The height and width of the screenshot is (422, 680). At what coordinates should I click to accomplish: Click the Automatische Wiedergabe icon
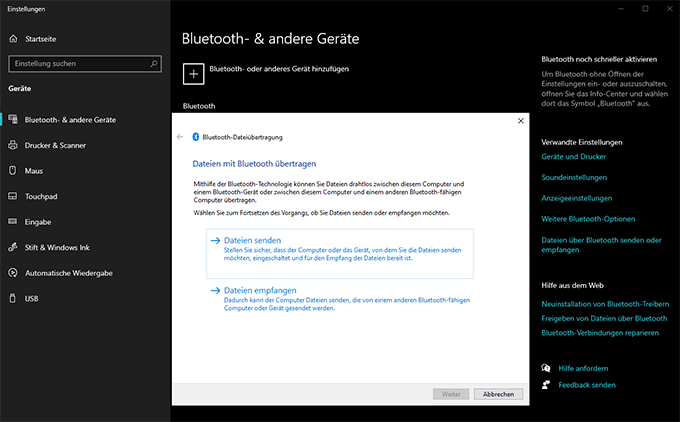(13, 273)
